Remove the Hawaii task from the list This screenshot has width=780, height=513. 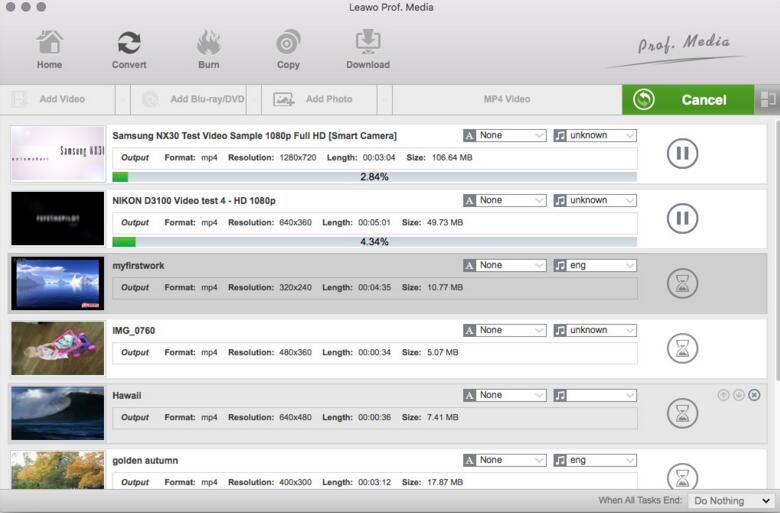[754, 395]
